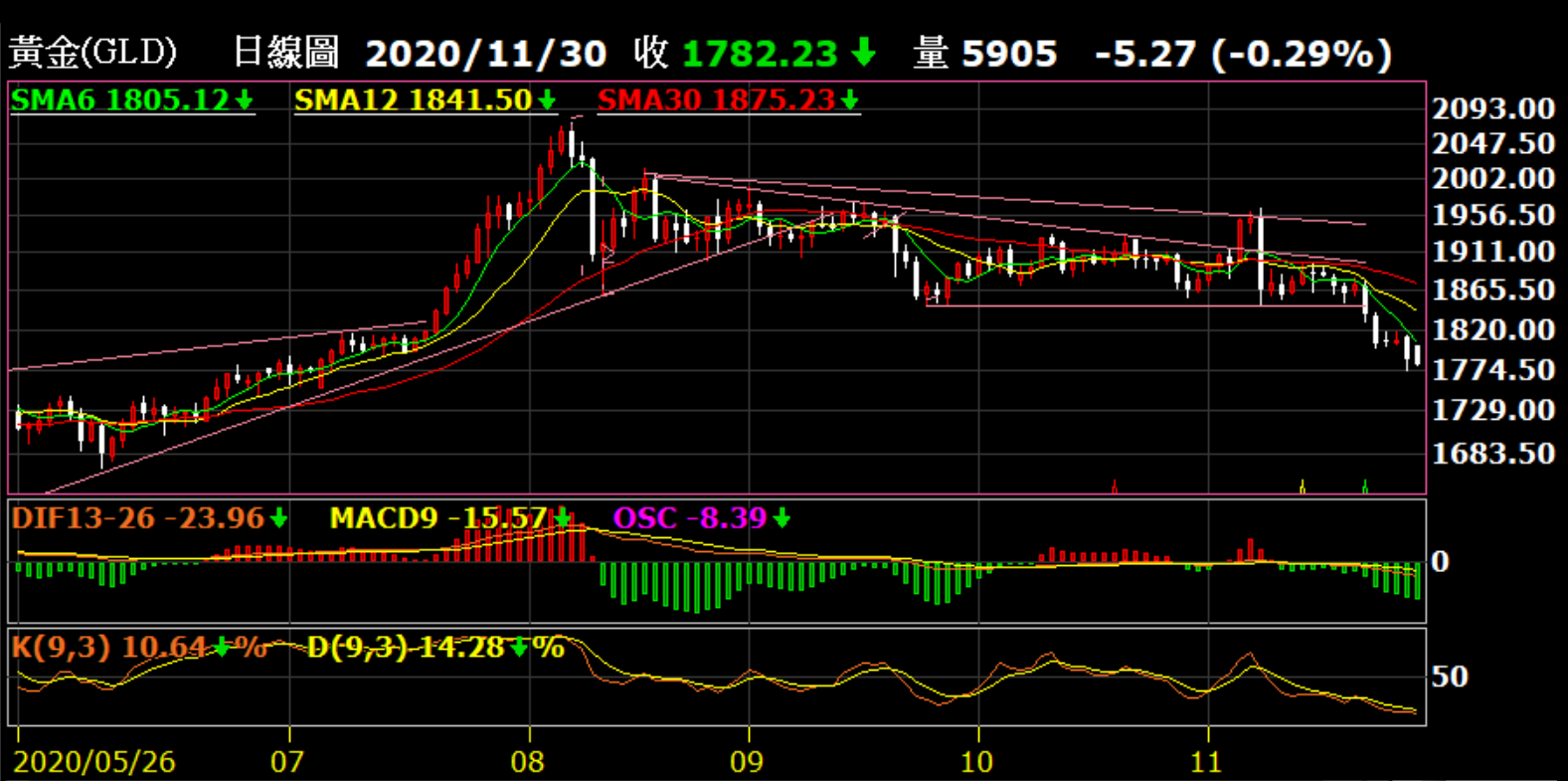The image size is (1568, 781).
Task: Click the 08 month marker on the time axis
Action: [x=528, y=762]
